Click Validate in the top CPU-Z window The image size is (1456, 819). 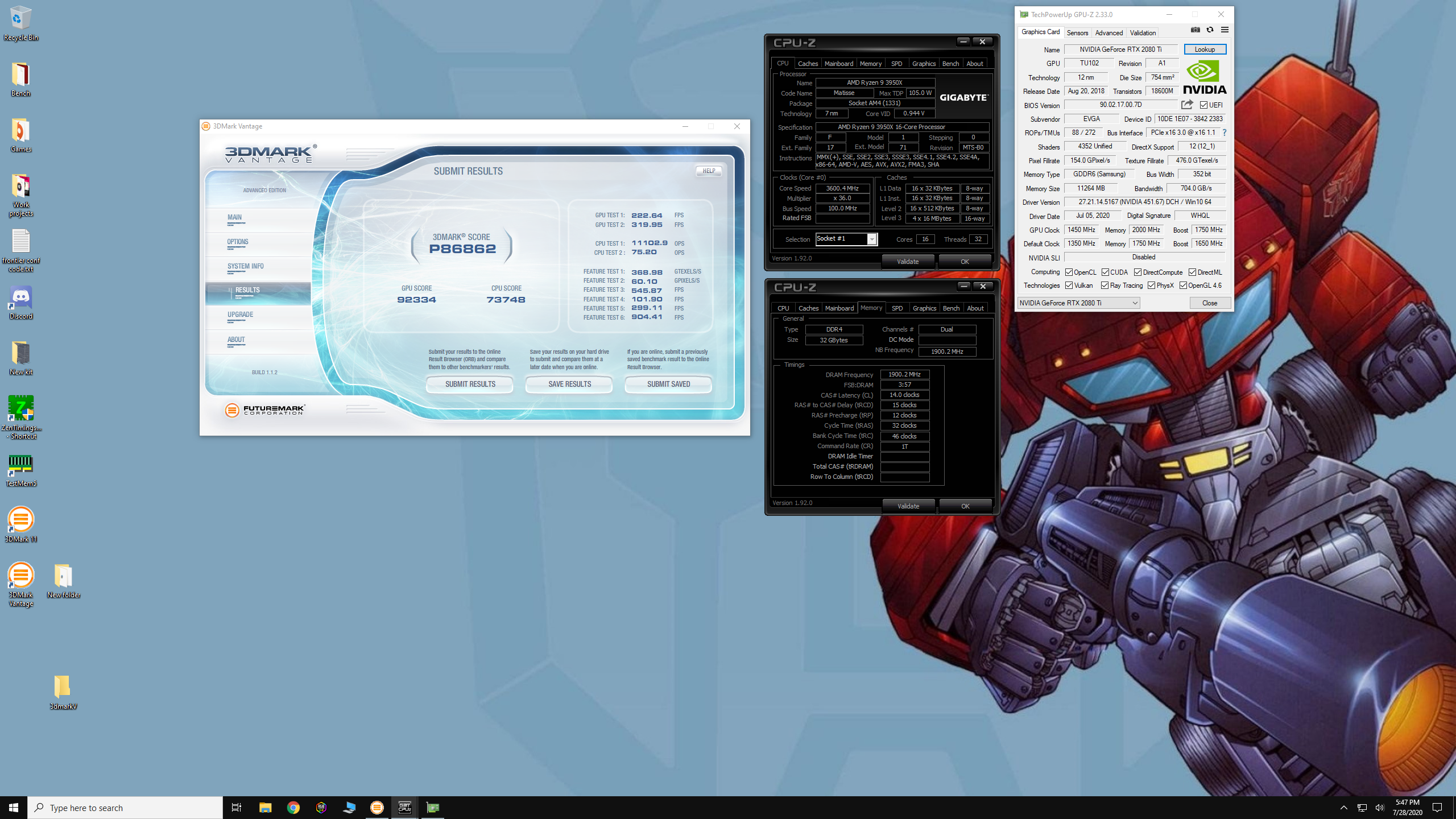click(x=908, y=262)
